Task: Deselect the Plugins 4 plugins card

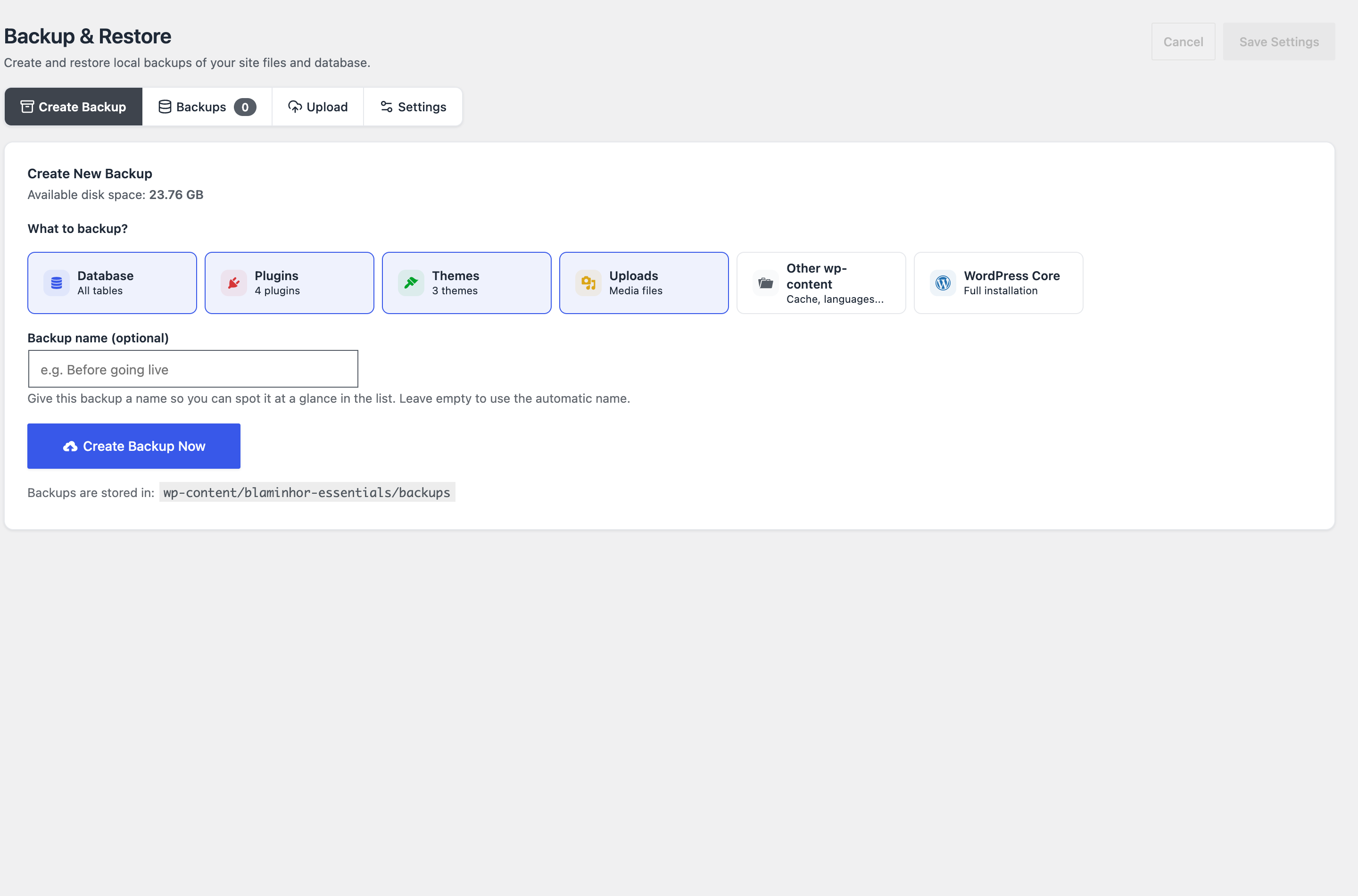Action: (289, 283)
